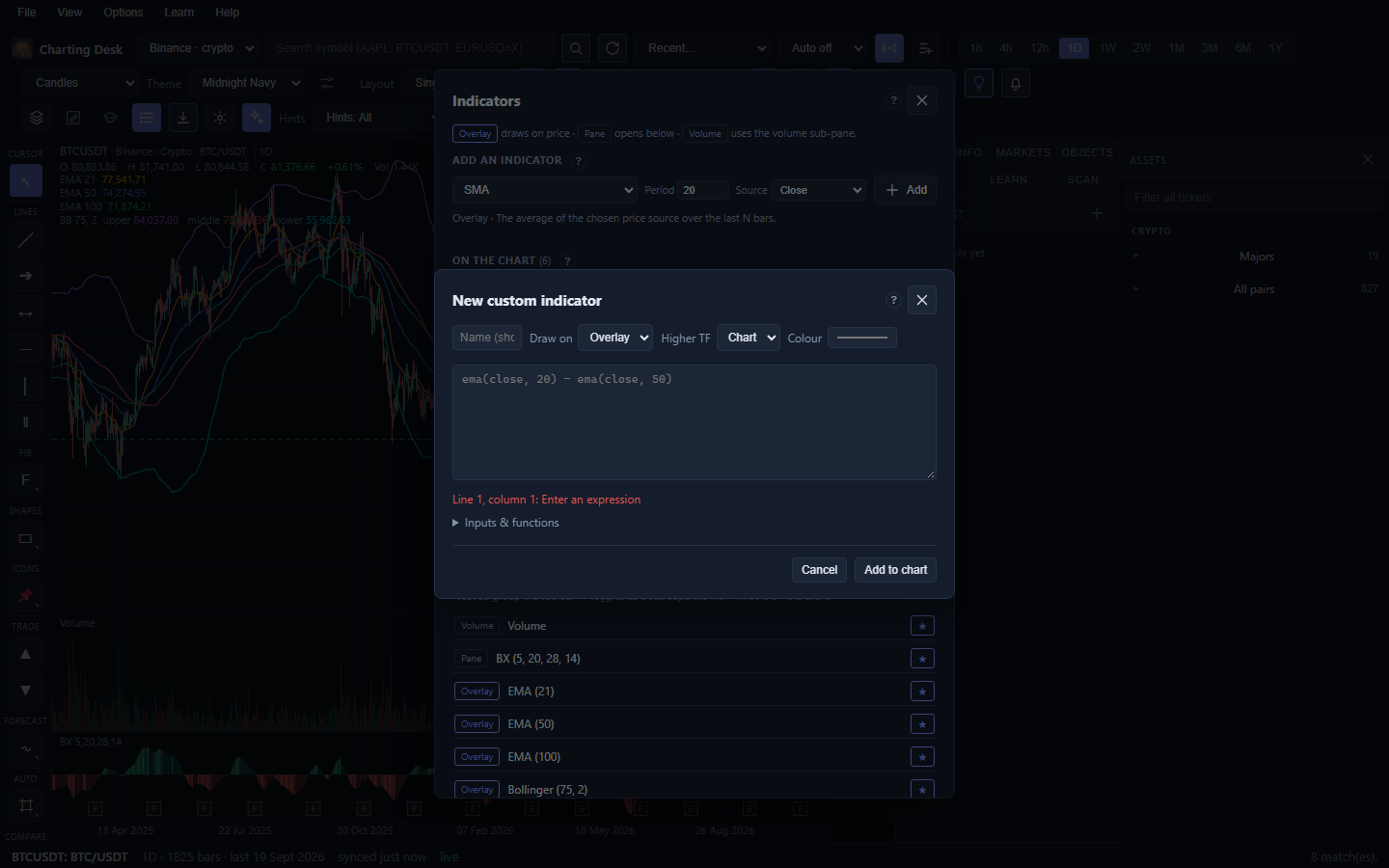The image size is (1389, 868).
Task: Open the Higher TF Chart dropdown
Action: click(749, 338)
